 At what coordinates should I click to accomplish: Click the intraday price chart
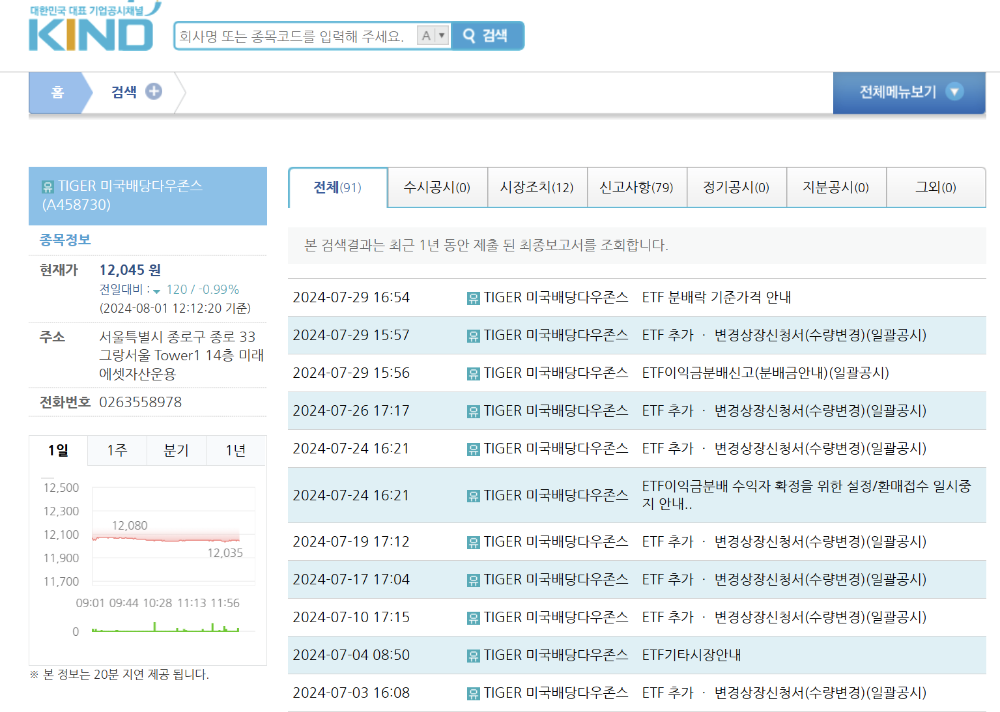(174, 535)
